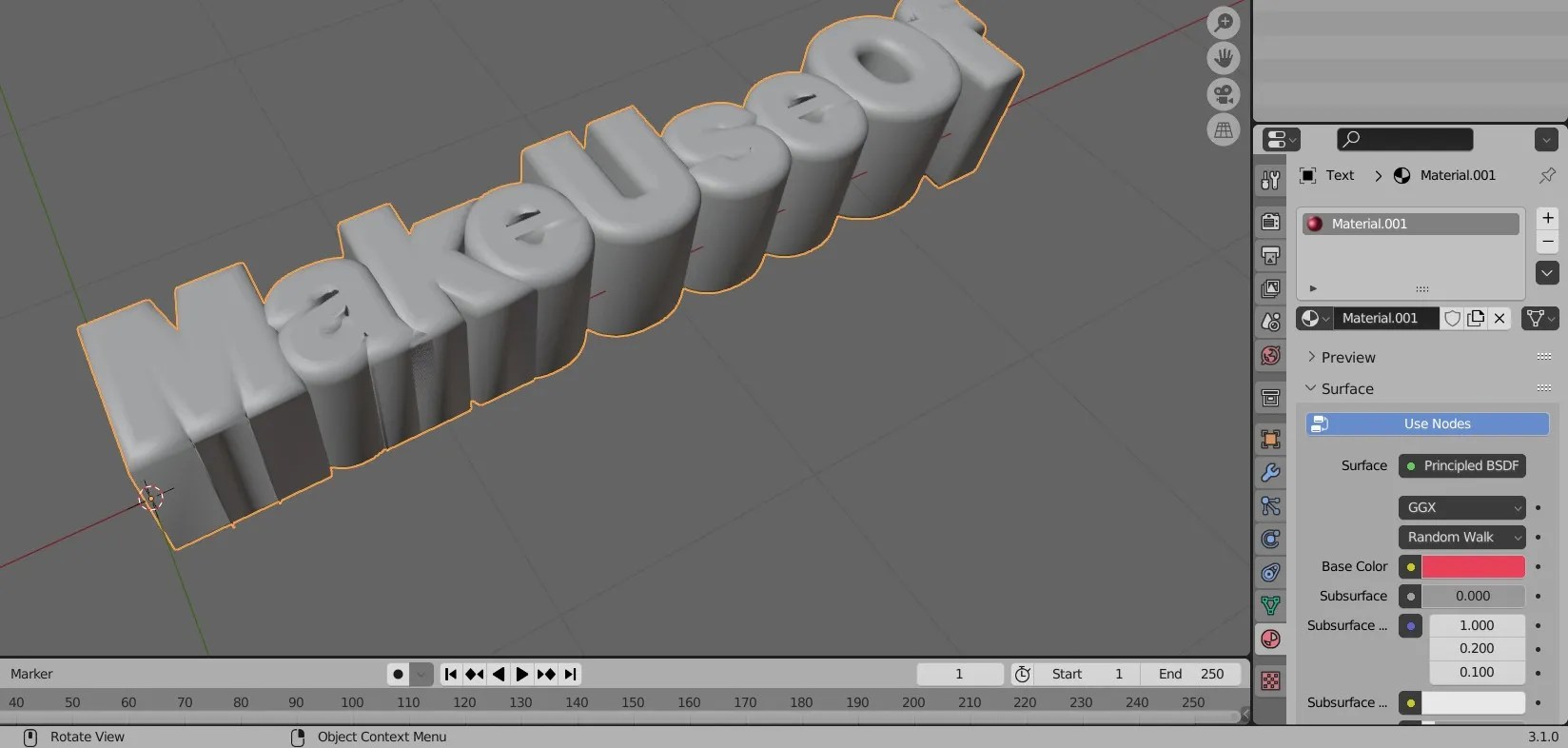Open the GGX distribution dropdown

(1462, 507)
